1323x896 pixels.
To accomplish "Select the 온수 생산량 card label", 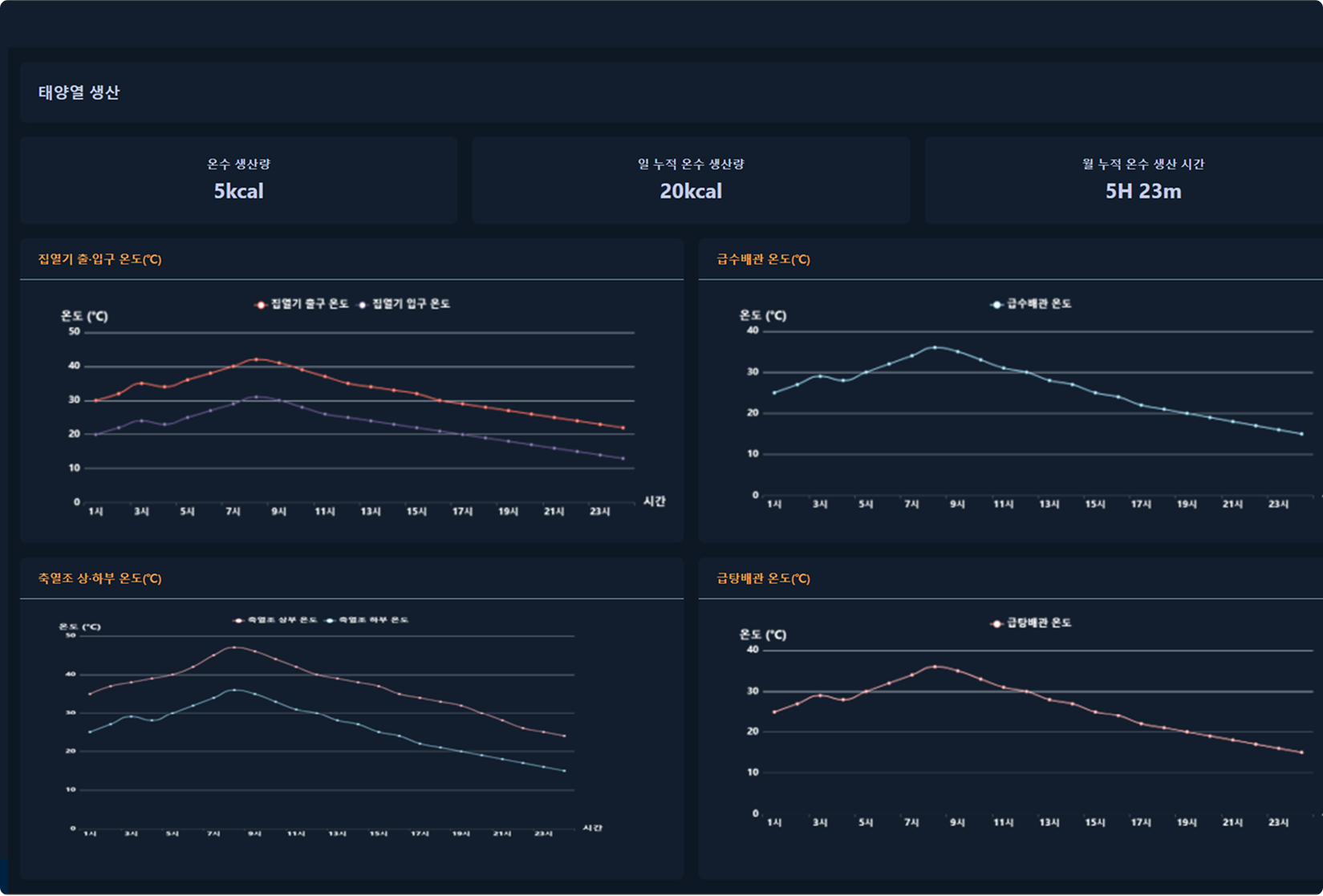I will click(x=238, y=164).
